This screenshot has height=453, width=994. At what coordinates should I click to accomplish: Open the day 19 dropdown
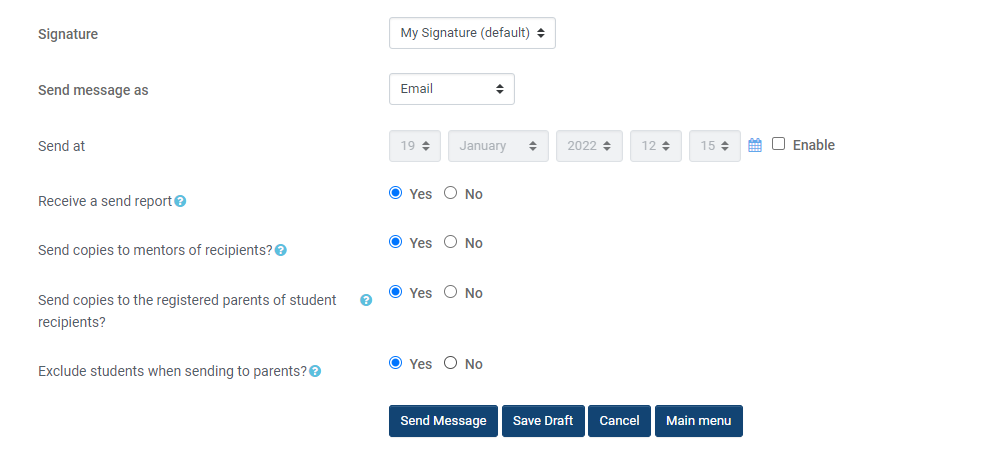[414, 146]
